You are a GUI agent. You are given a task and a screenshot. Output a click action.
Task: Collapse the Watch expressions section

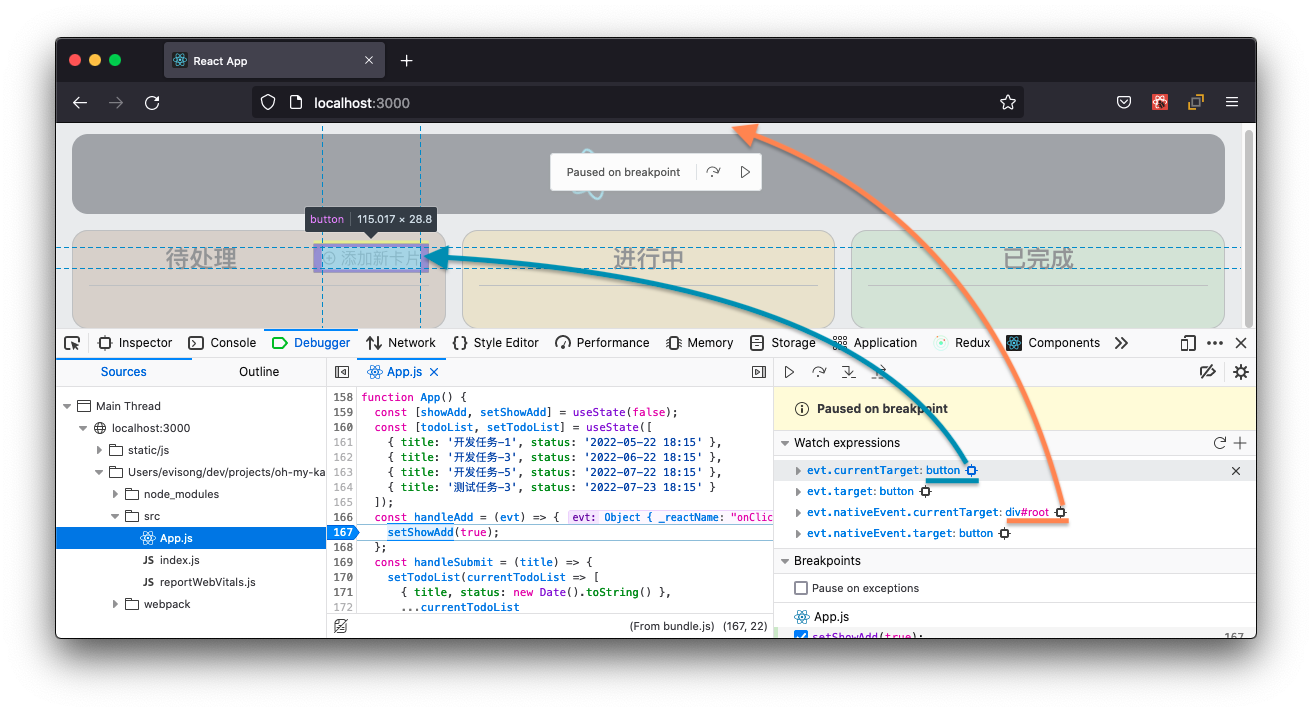click(783, 443)
